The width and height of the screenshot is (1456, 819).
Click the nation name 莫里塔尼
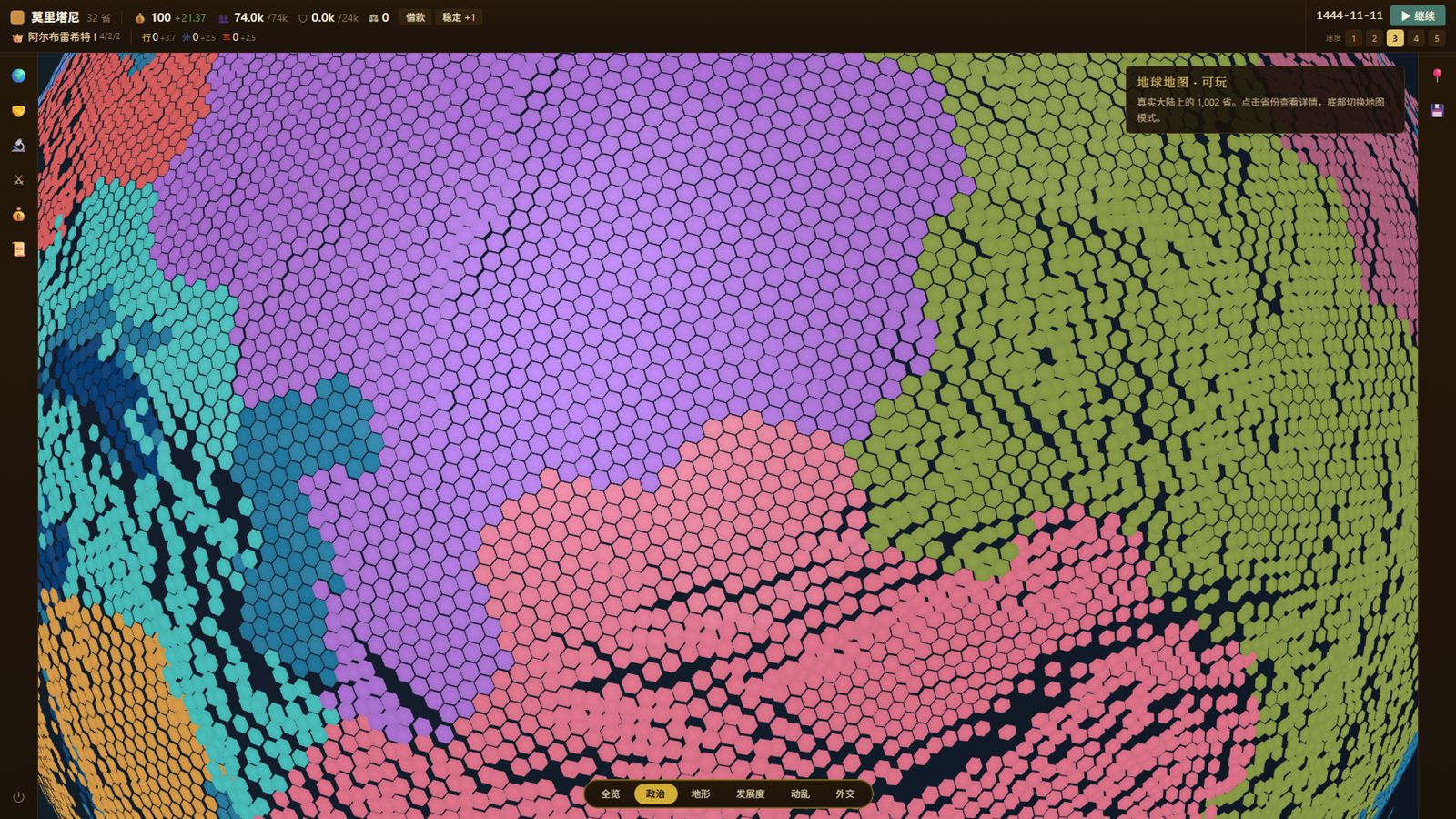pos(55,17)
